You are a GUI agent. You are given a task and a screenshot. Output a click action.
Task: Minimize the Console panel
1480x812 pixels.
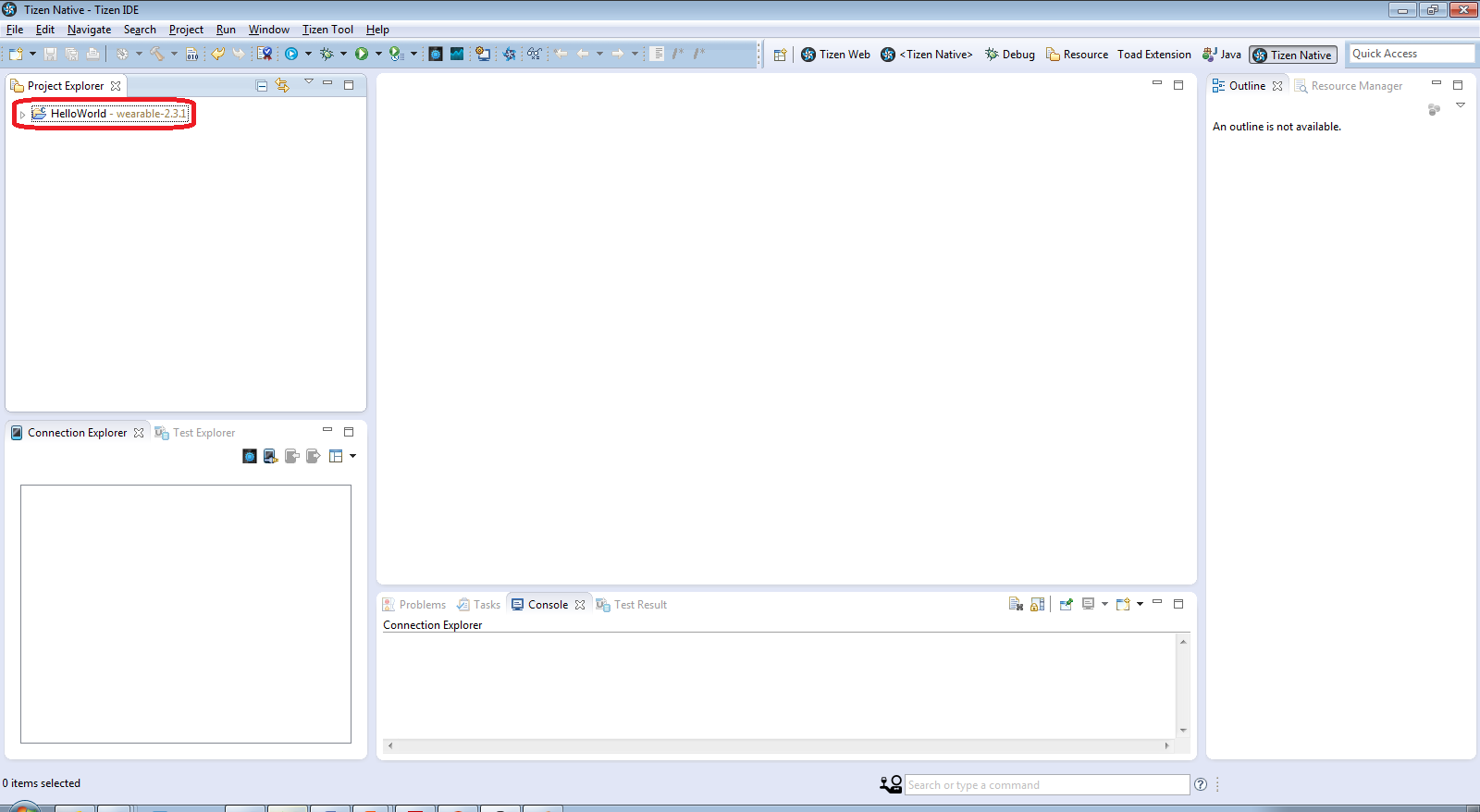1156,602
